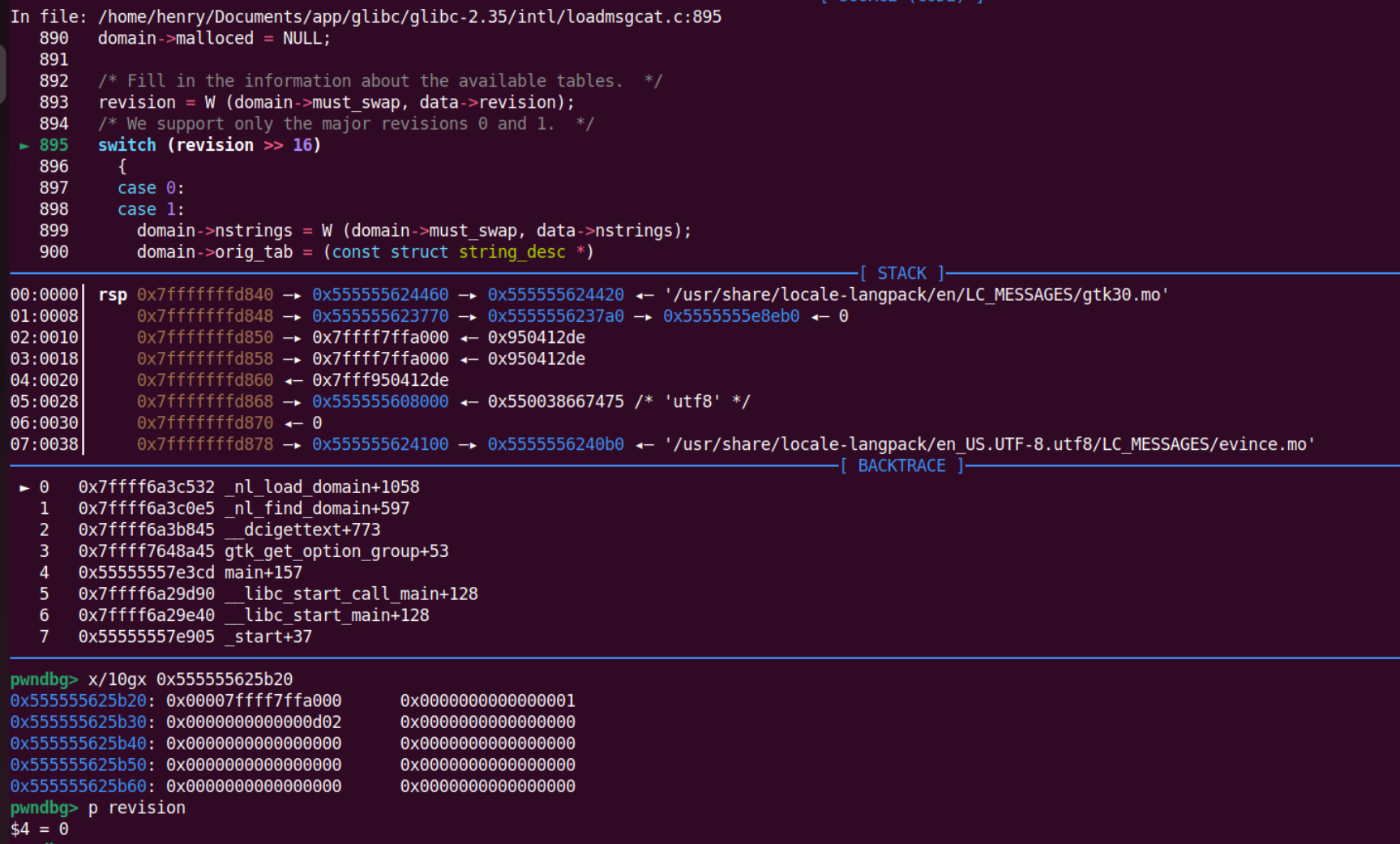Image resolution: width=1400 pixels, height=844 pixels.
Task: Click the grey scrollbar handle on left edge
Action: point(3,73)
